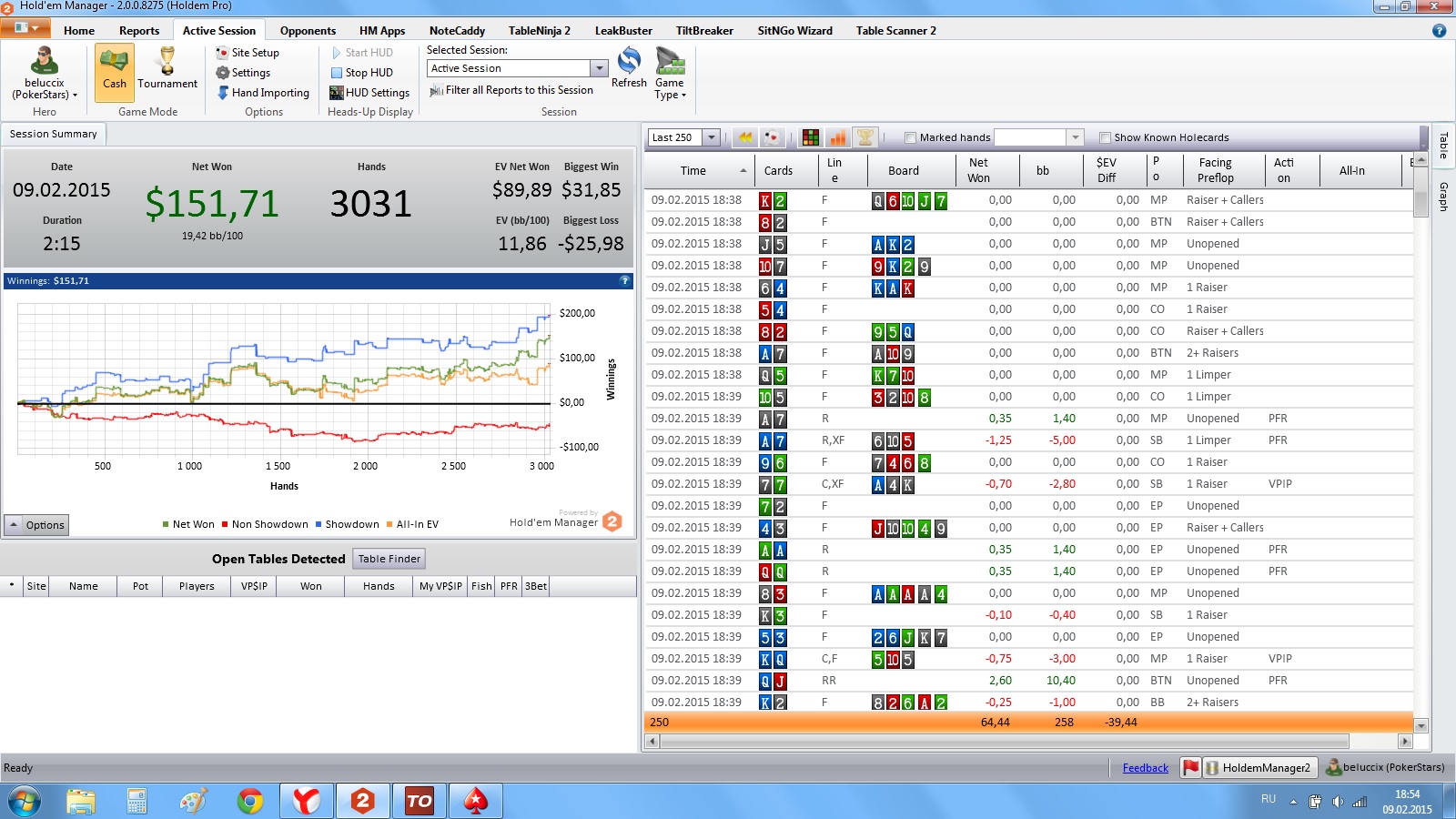Toggle the All-In EV legend swatch

tap(389, 524)
